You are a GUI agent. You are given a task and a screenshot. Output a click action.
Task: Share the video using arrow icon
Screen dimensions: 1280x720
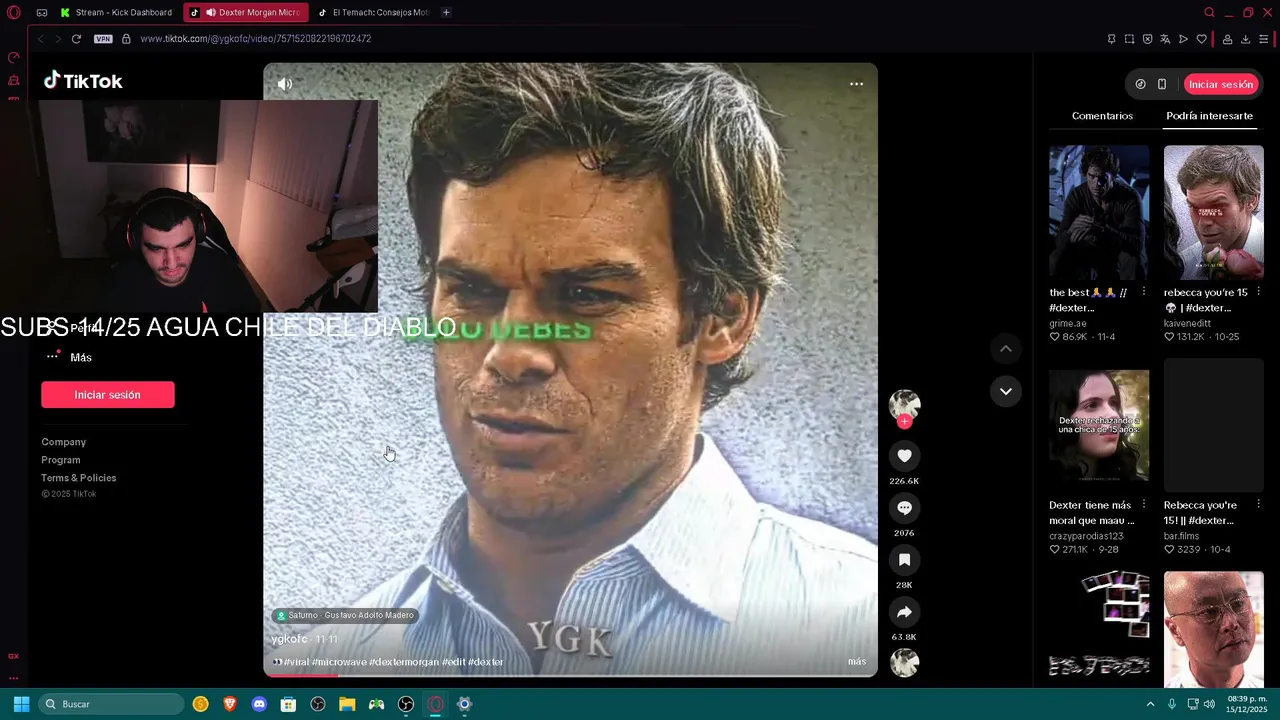904,612
